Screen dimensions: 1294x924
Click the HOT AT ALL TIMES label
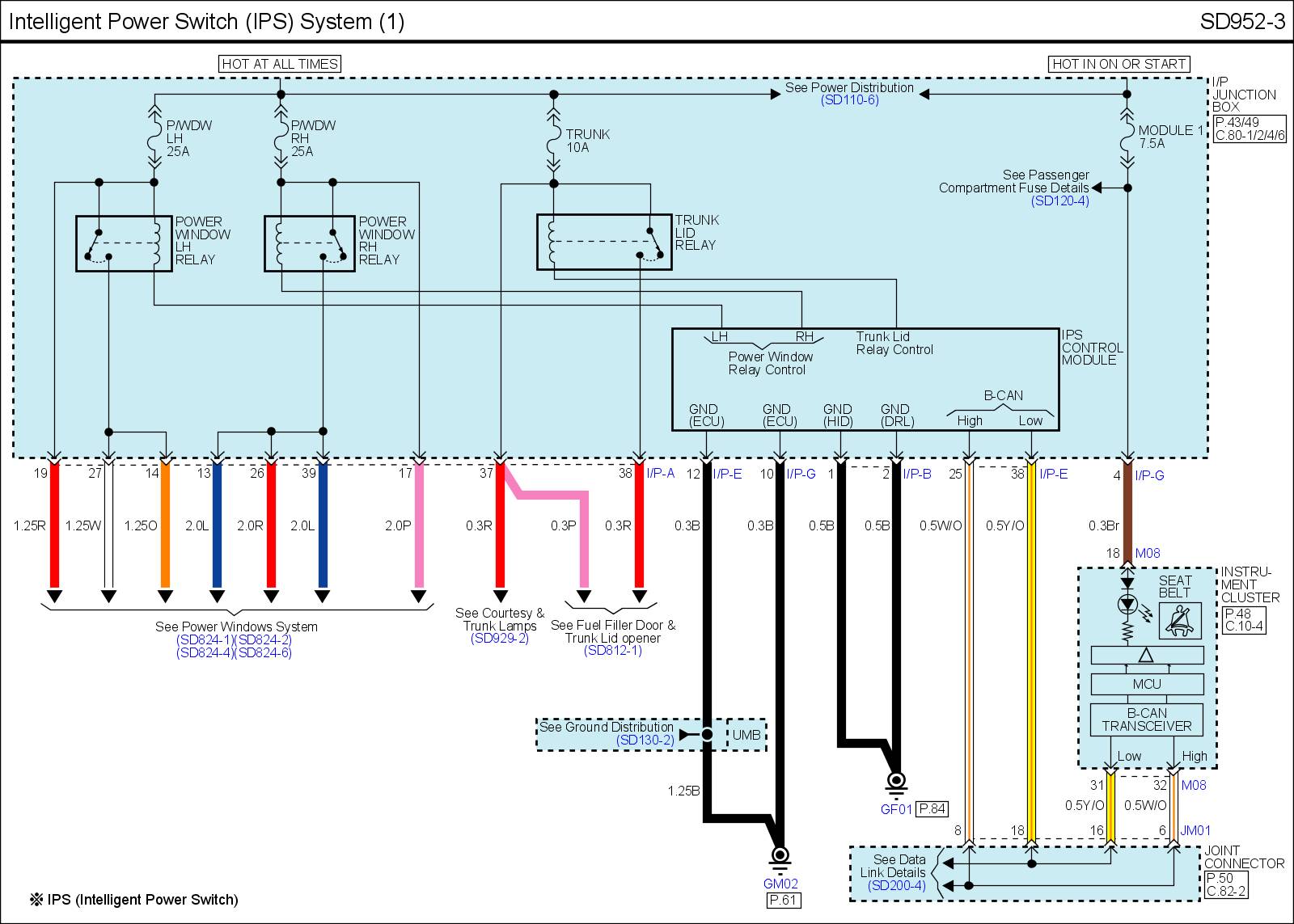pyautogui.click(x=280, y=64)
